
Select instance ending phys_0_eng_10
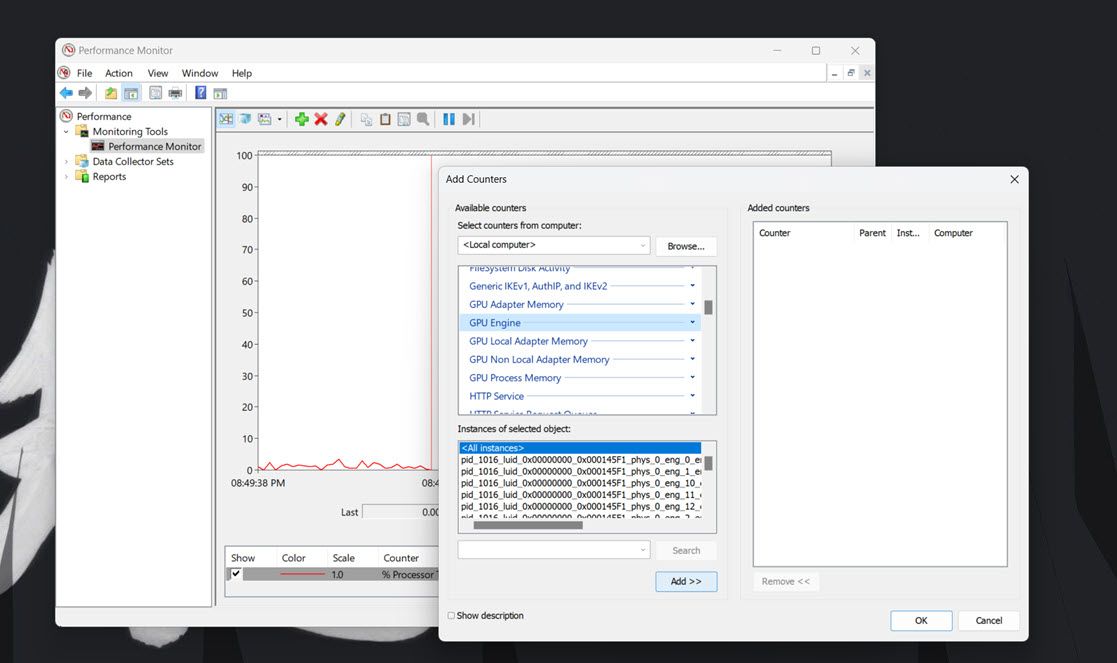click(581, 483)
